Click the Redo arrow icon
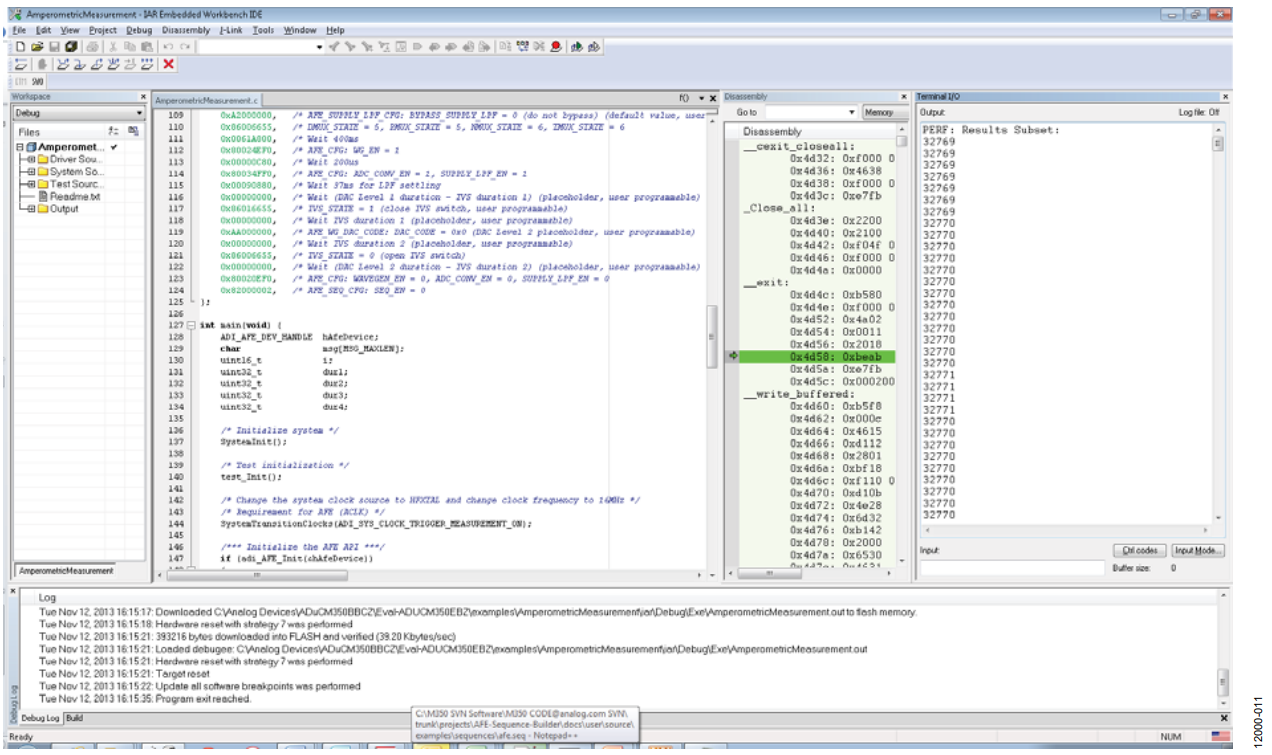1272x755 pixels. [x=186, y=46]
